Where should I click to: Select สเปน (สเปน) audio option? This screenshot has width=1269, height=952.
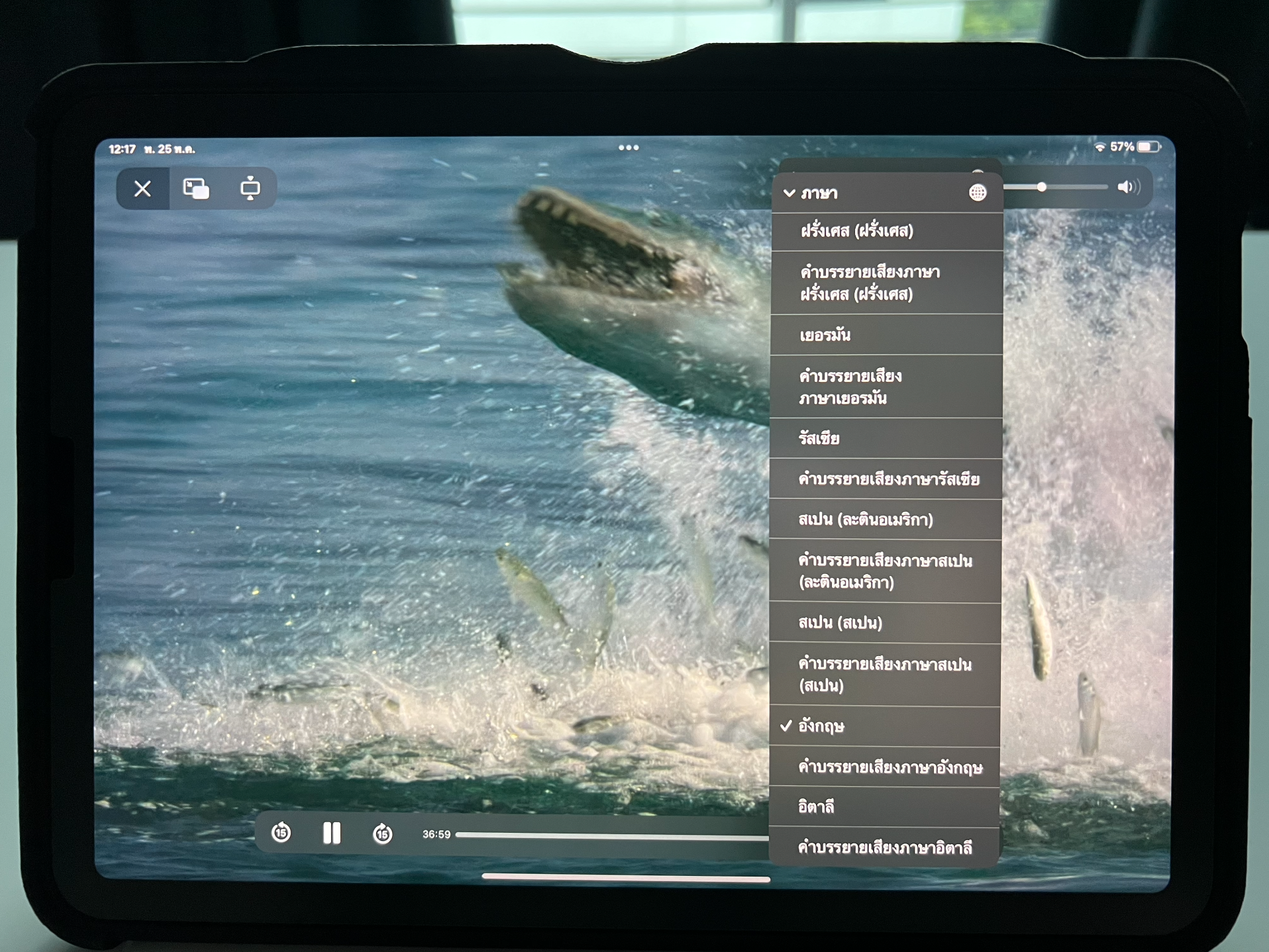click(840, 623)
